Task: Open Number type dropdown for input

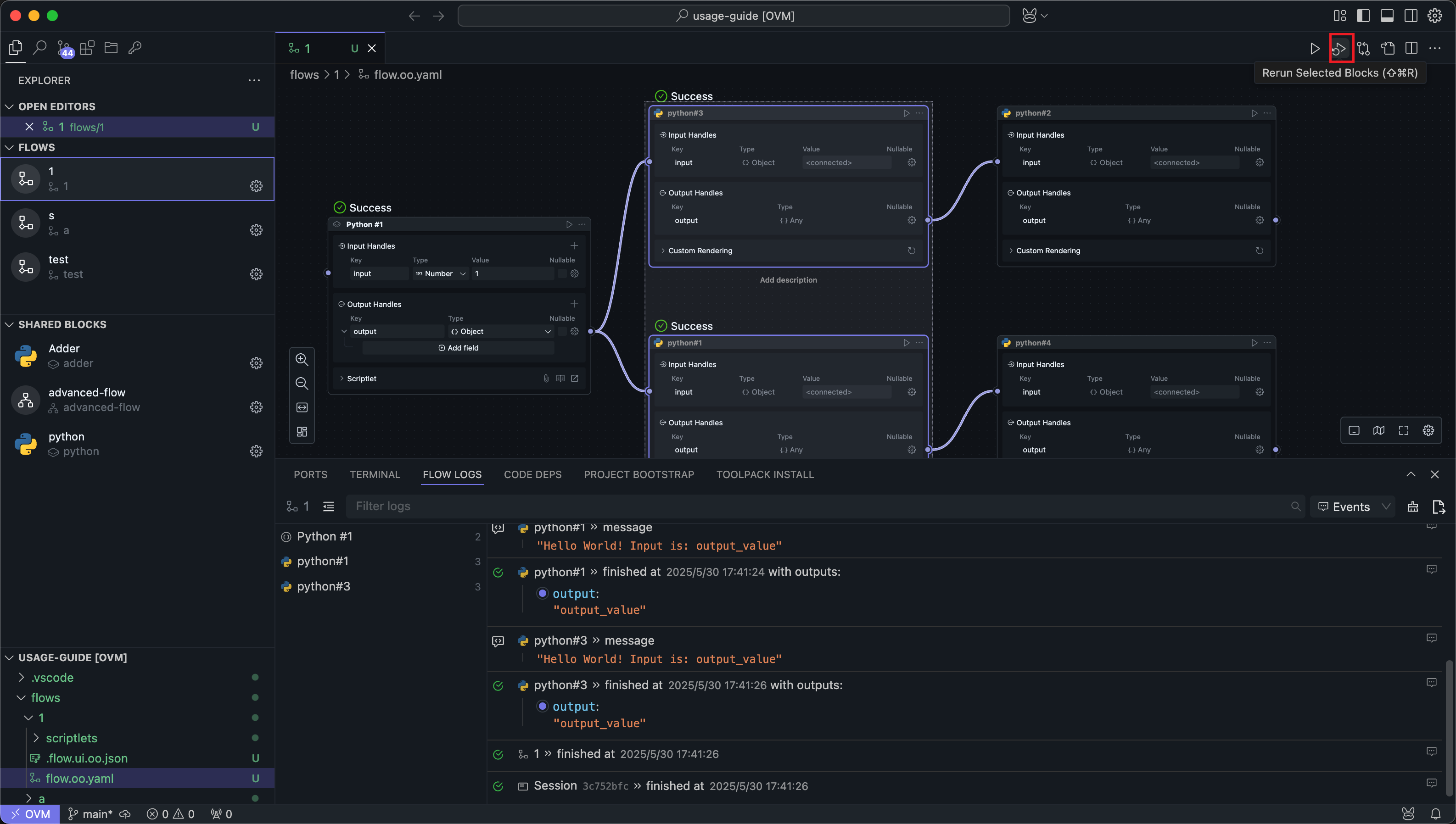Action: (440, 274)
